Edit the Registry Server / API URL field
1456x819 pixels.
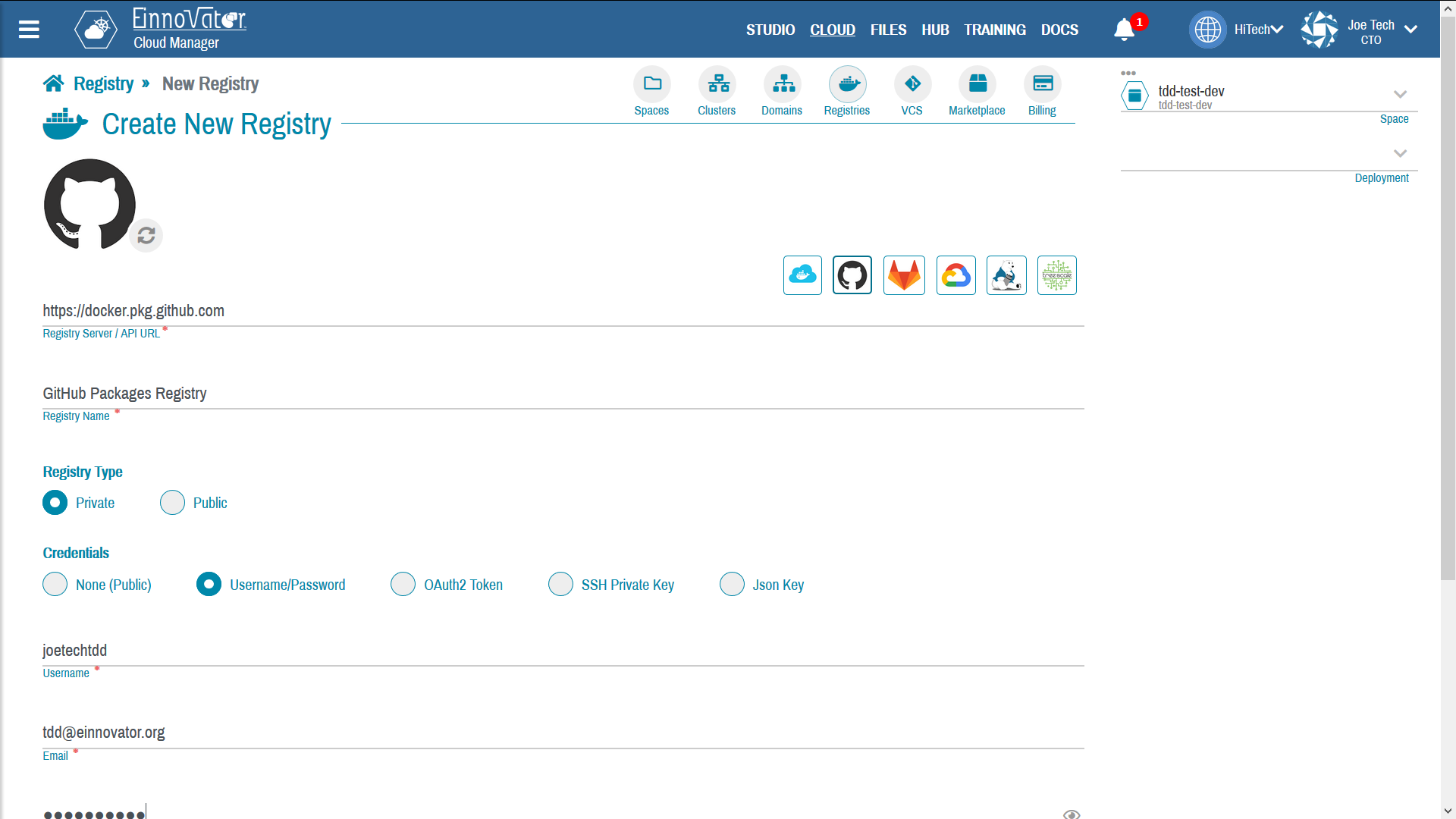click(563, 311)
